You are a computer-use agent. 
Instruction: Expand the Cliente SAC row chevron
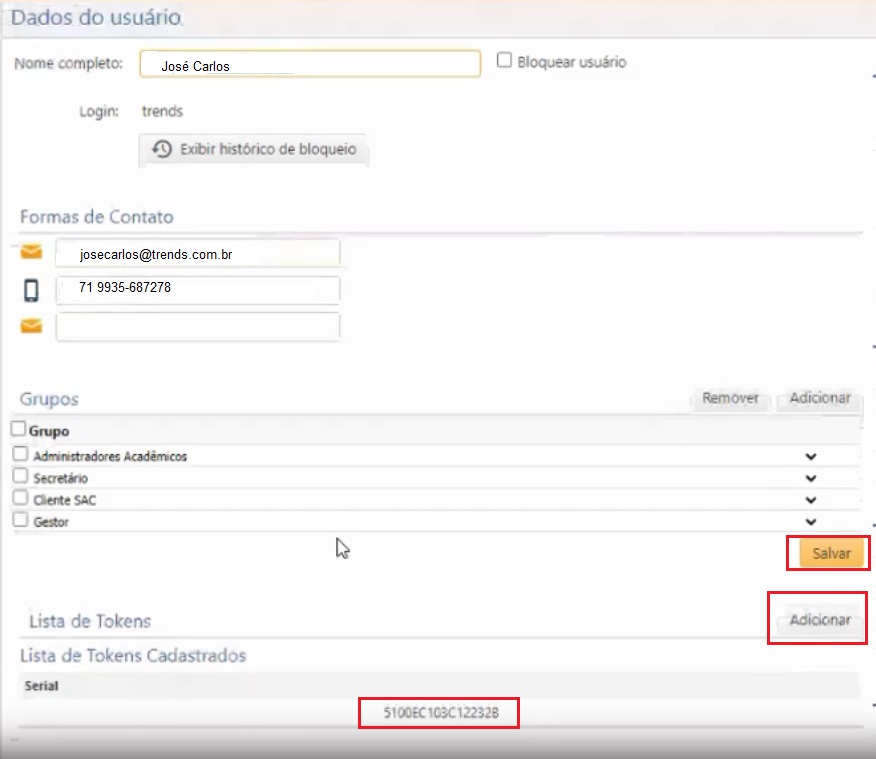pos(811,500)
